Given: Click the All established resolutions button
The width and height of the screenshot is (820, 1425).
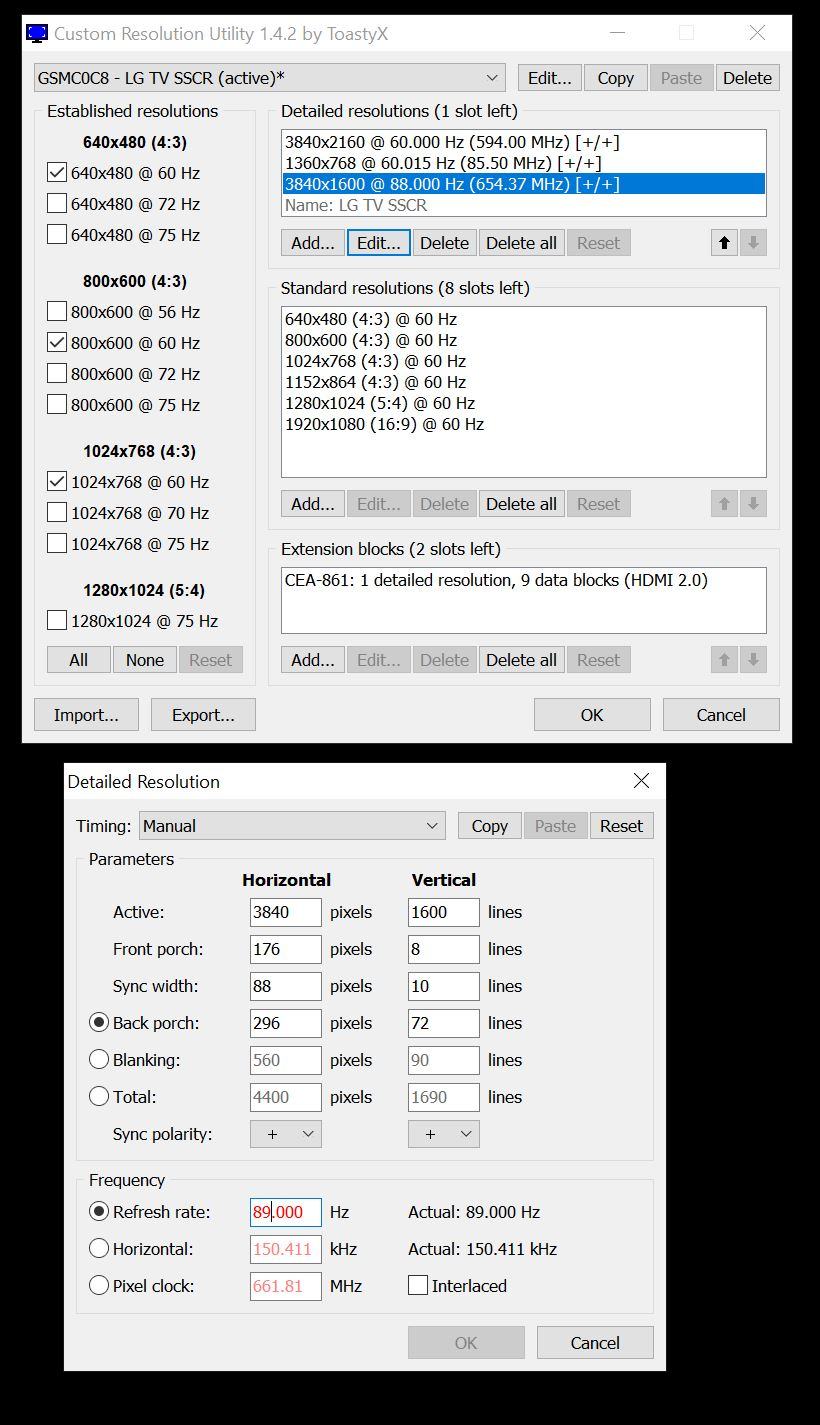Looking at the screenshot, I should (79, 660).
